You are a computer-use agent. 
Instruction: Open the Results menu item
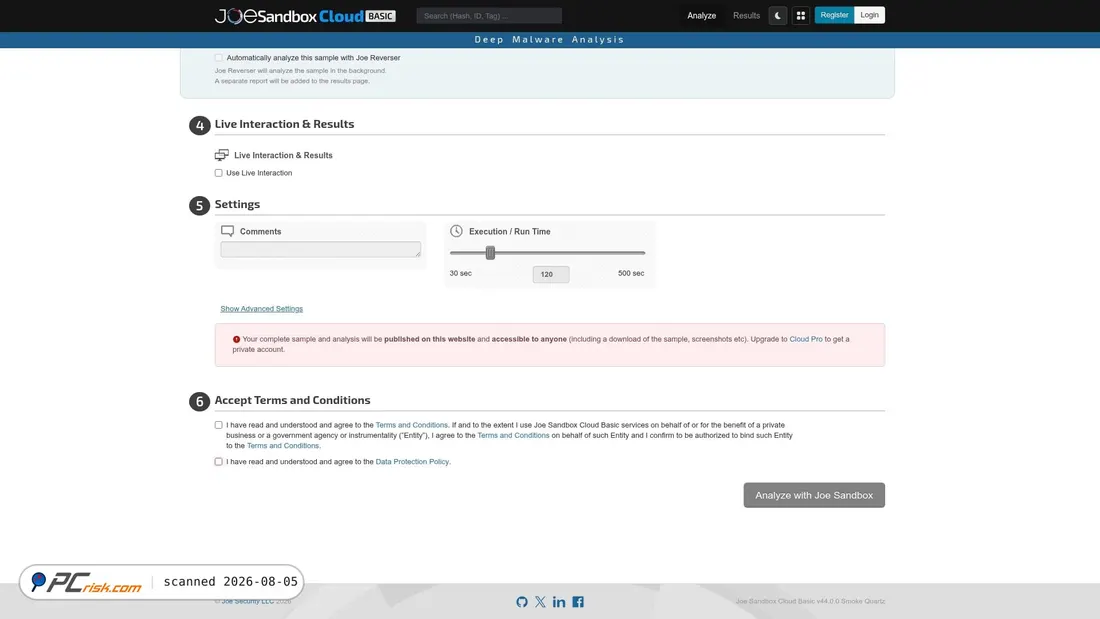[x=746, y=15]
